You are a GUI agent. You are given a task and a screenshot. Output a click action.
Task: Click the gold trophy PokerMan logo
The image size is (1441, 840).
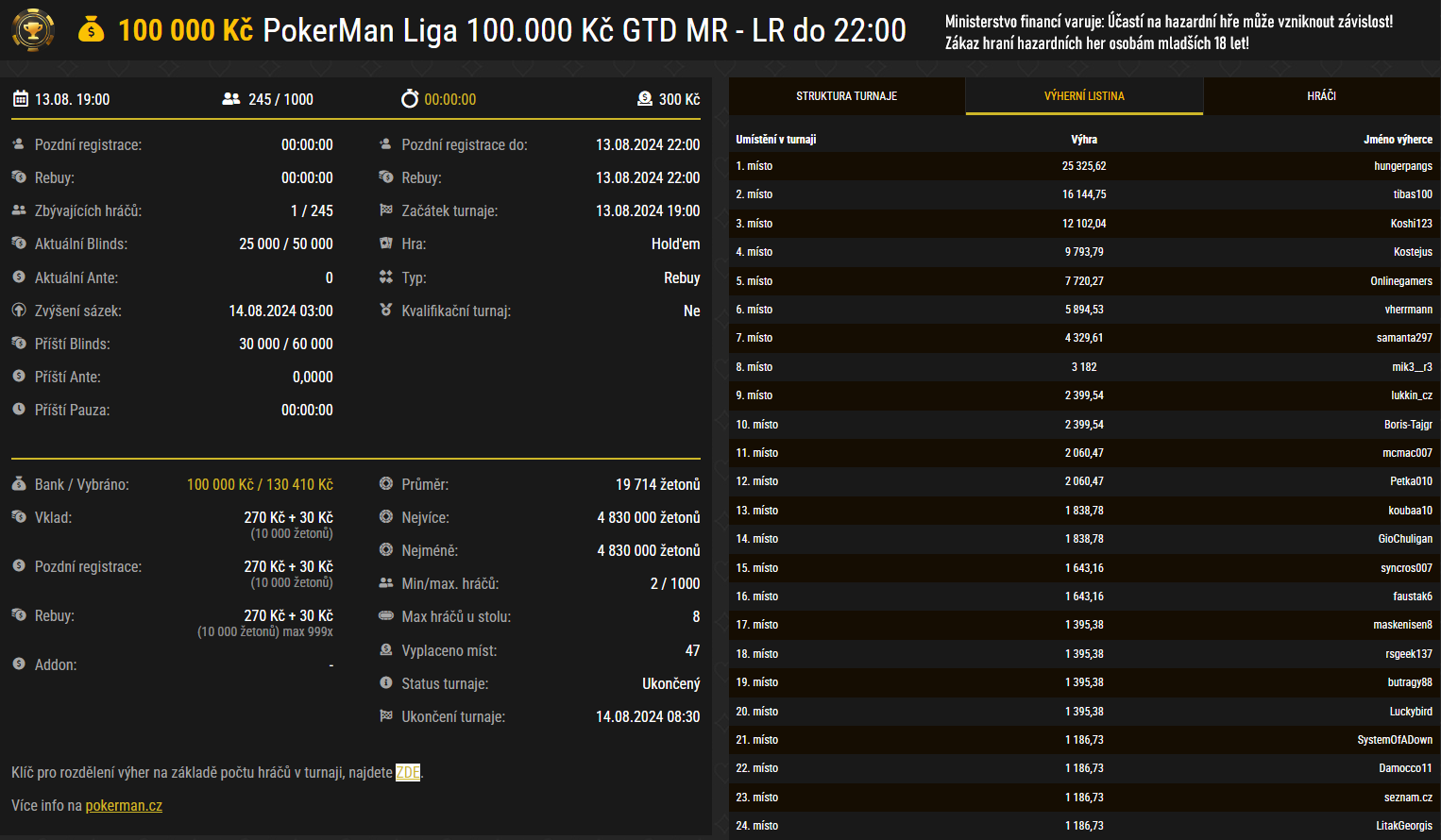[x=34, y=29]
